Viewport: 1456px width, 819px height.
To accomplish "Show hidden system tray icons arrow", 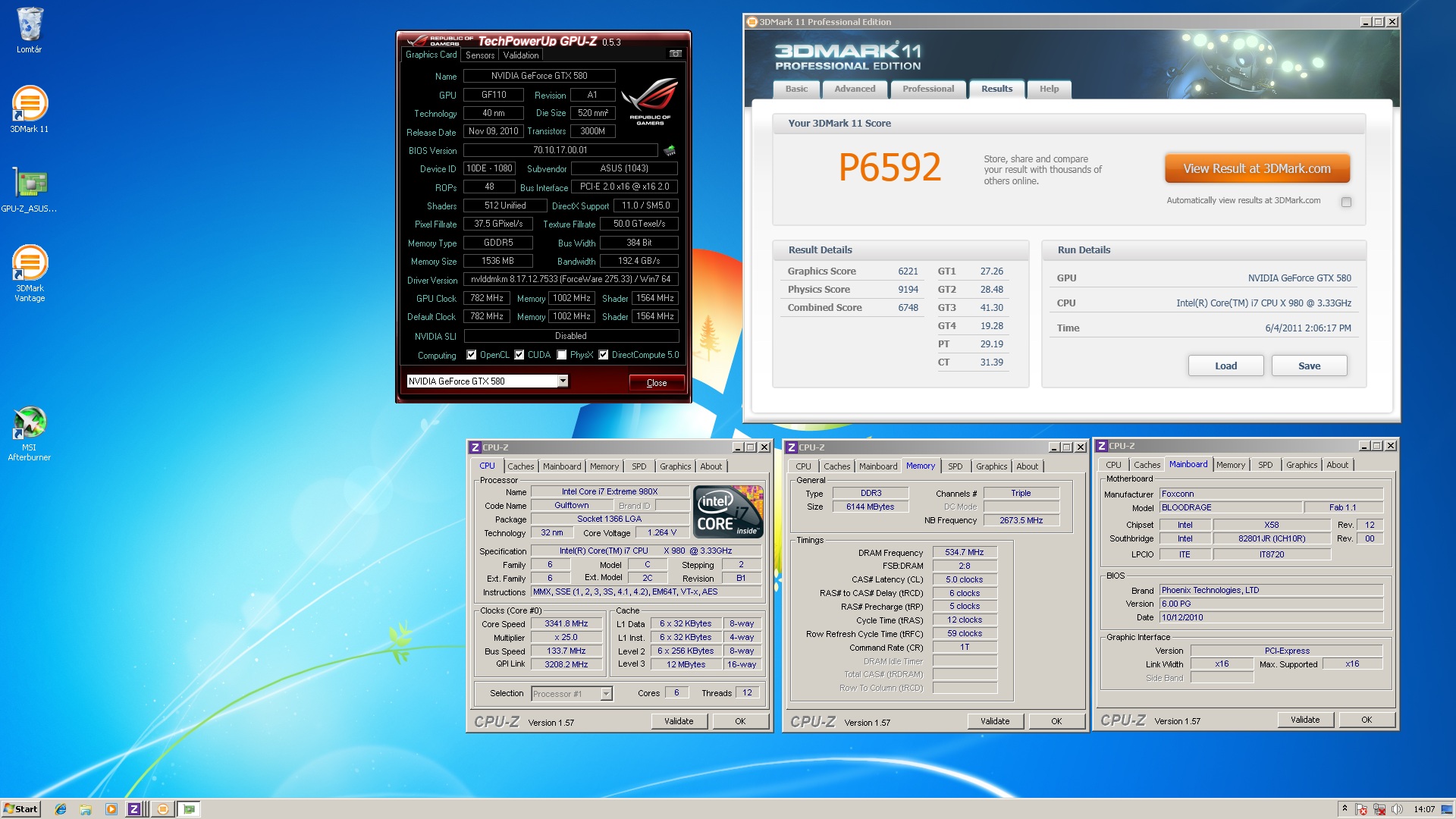I will tap(1345, 808).
